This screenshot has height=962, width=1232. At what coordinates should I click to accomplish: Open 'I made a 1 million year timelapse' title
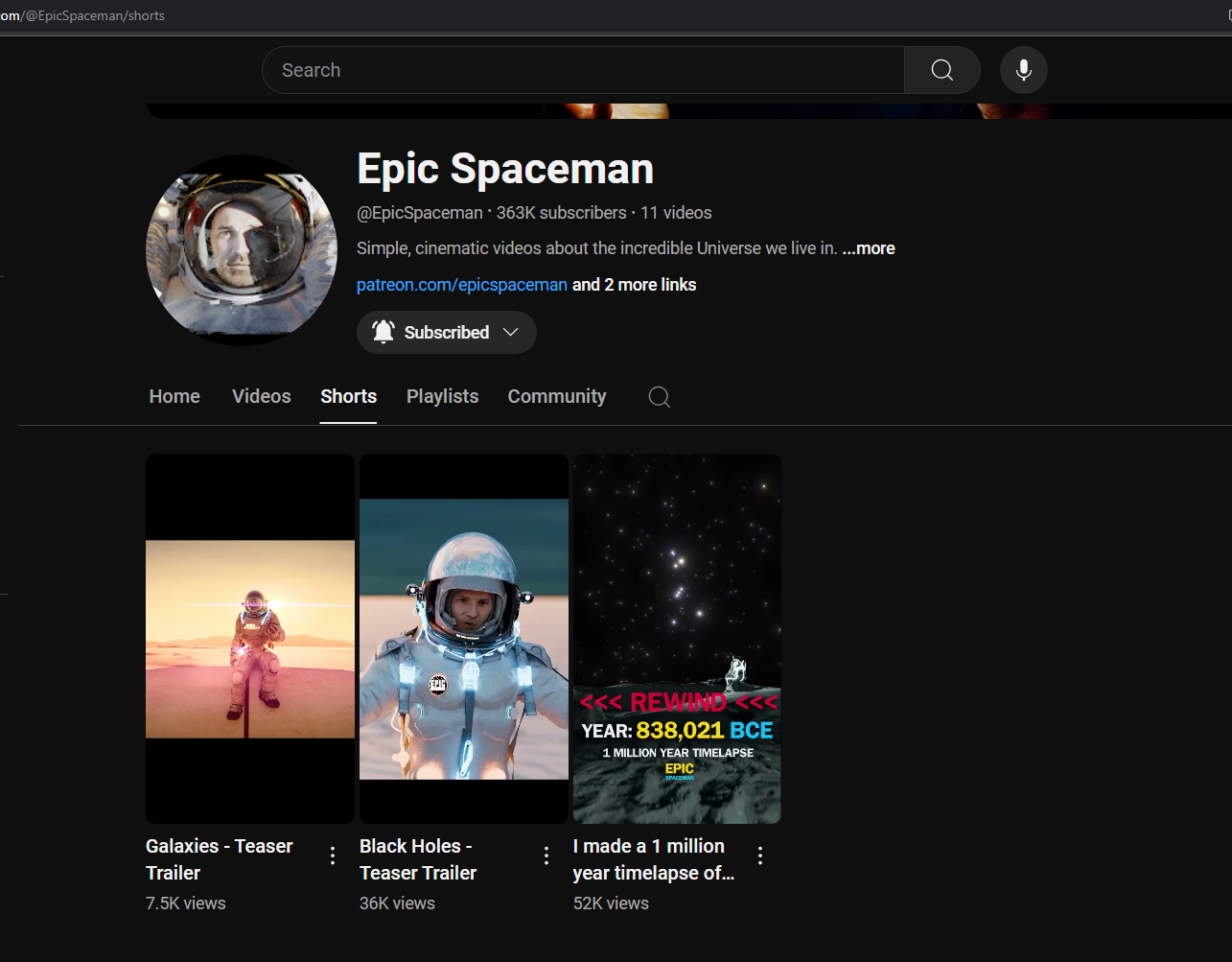(x=654, y=859)
